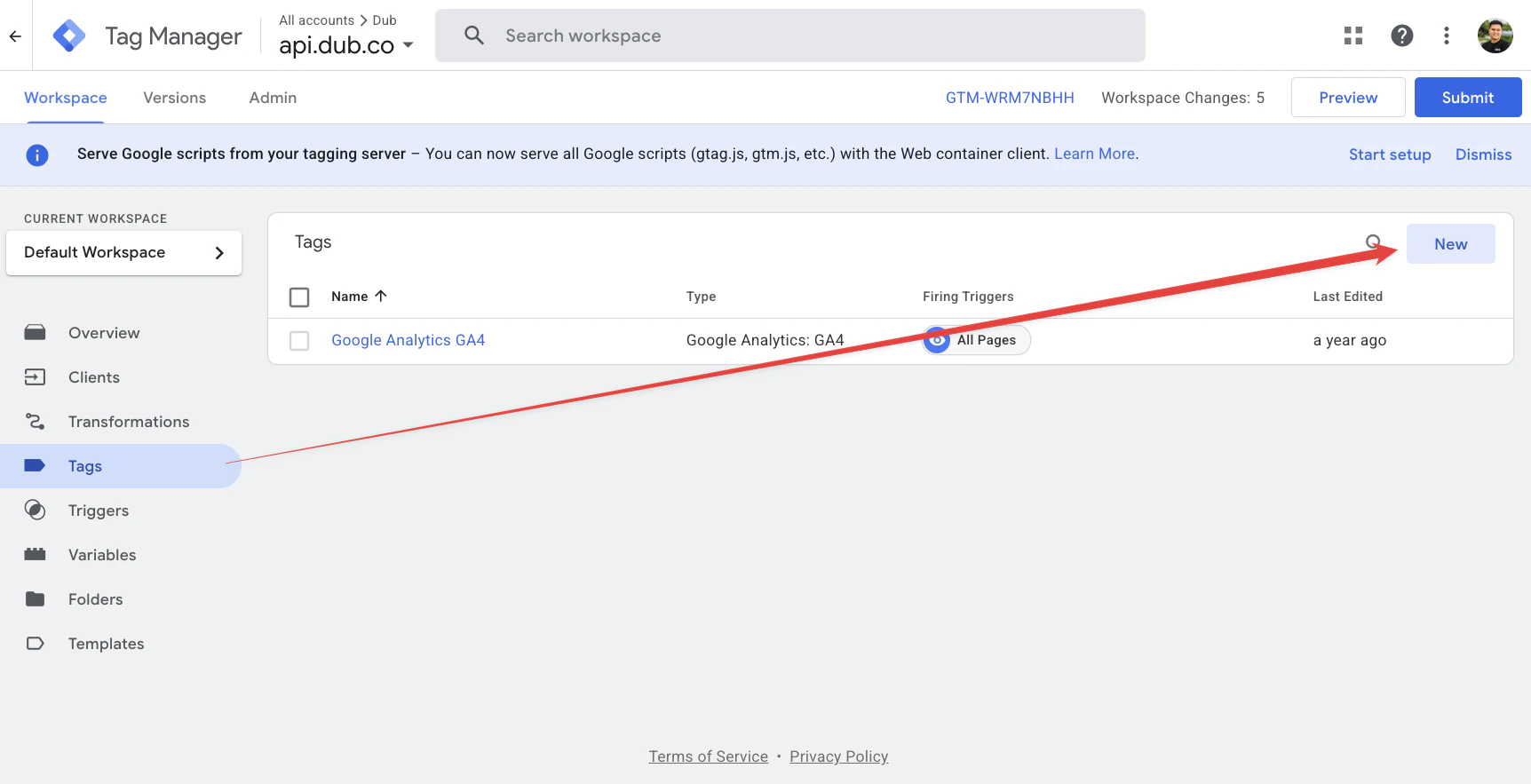
Task: Click the search icon in Tags panel
Action: 1373,242
